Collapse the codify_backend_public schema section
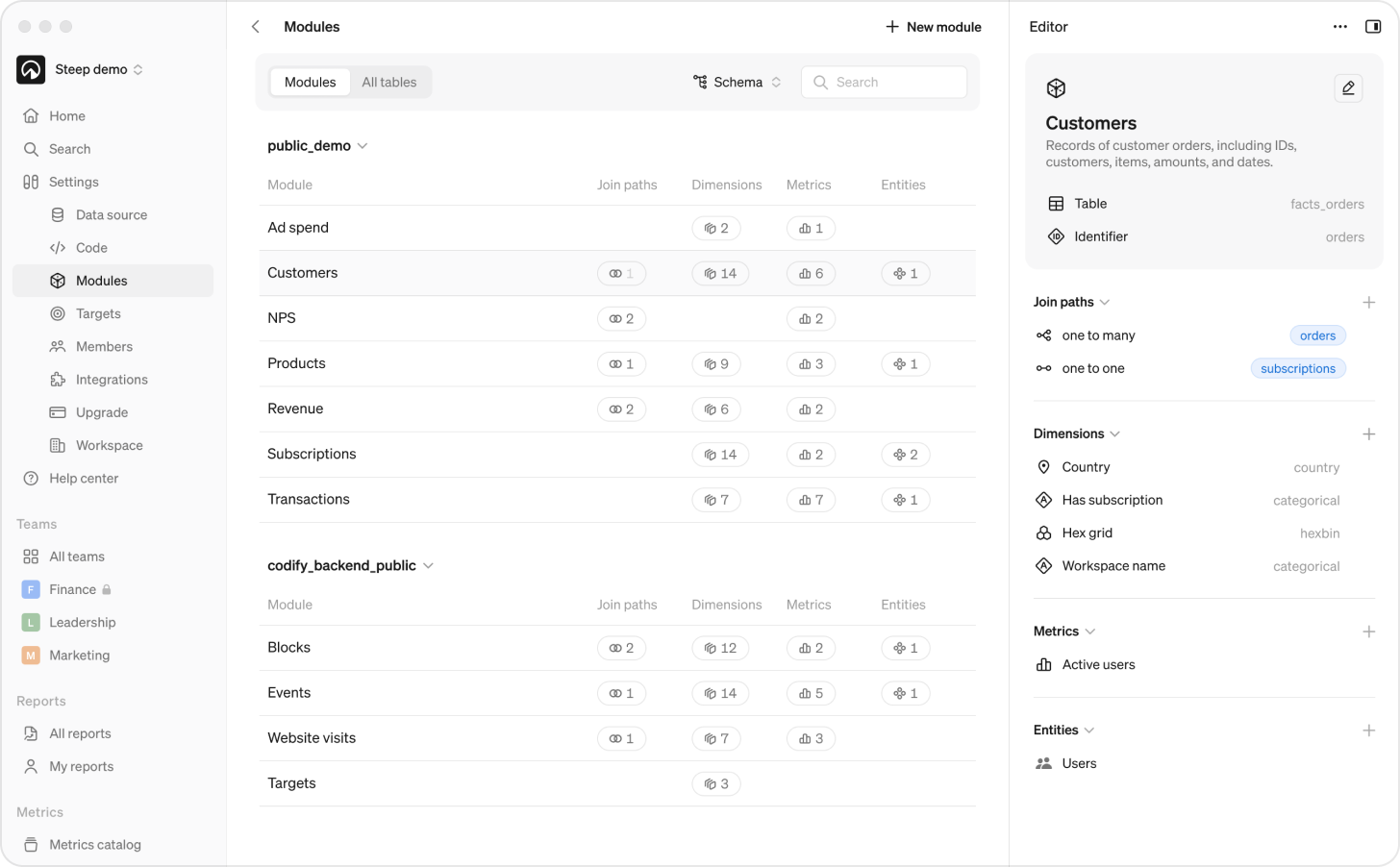The width and height of the screenshot is (1400, 867). [x=427, y=565]
